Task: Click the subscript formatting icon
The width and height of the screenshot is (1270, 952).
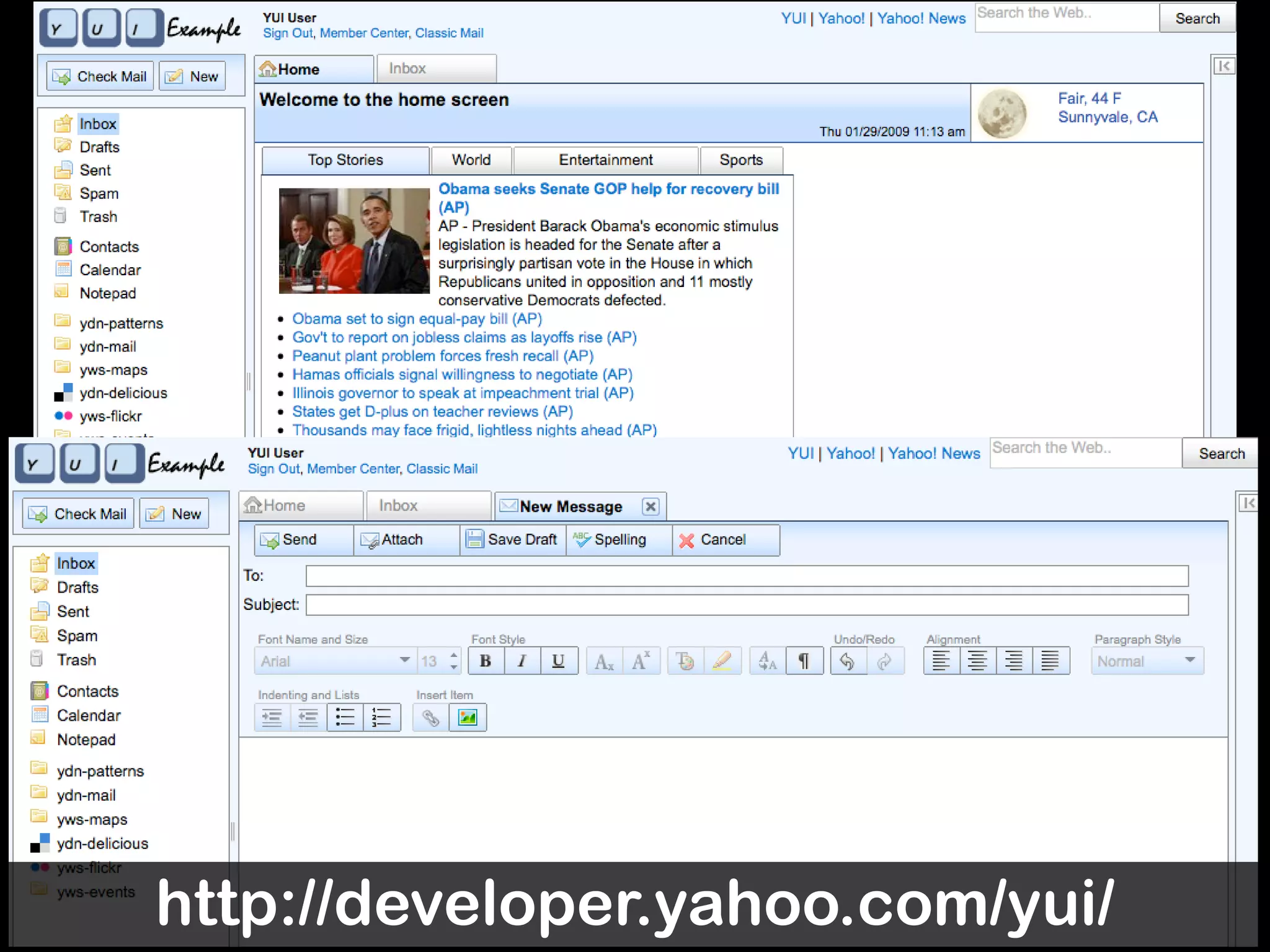Action: click(x=604, y=661)
